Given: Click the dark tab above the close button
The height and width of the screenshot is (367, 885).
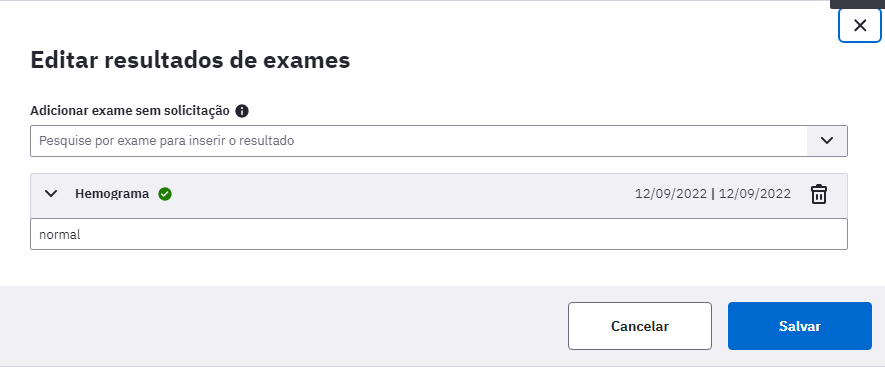Looking at the screenshot, I should tap(857, 3).
